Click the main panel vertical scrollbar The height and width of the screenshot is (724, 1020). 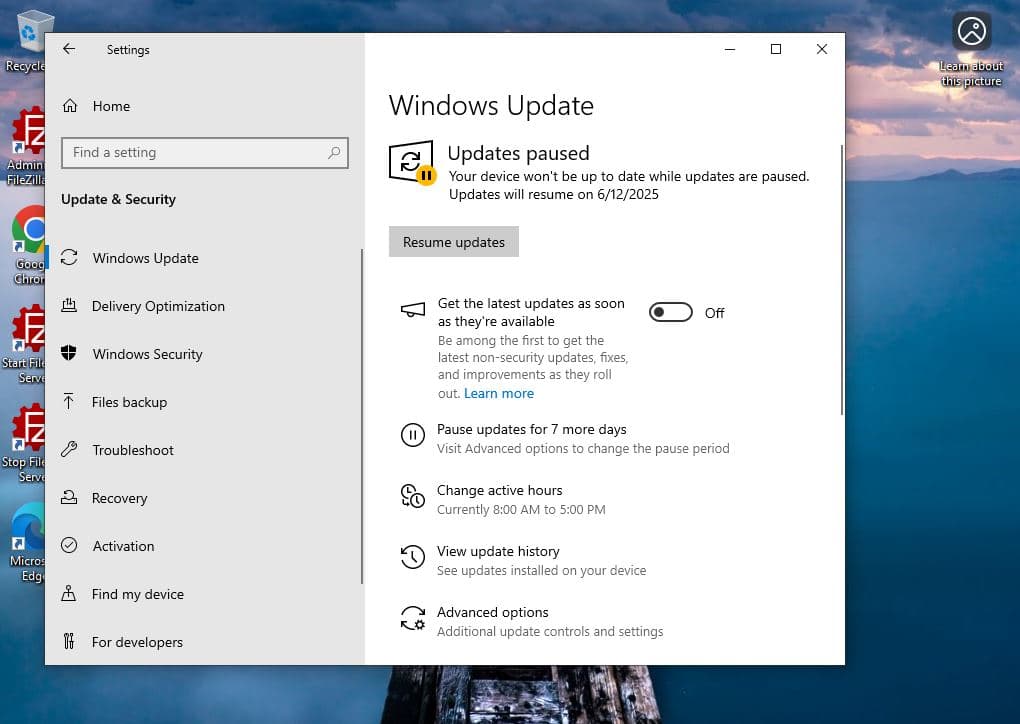click(842, 280)
